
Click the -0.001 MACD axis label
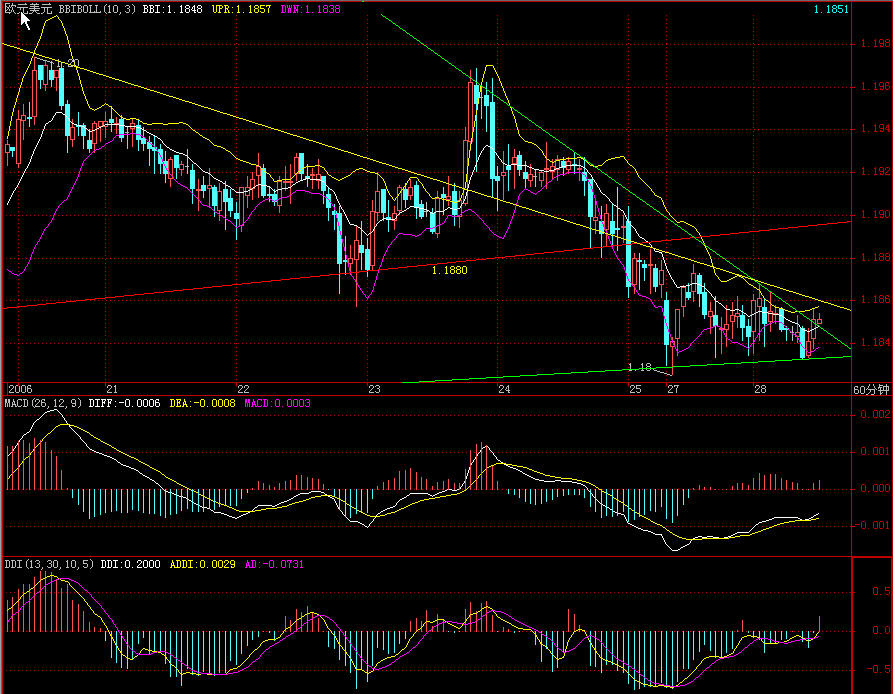[871, 525]
